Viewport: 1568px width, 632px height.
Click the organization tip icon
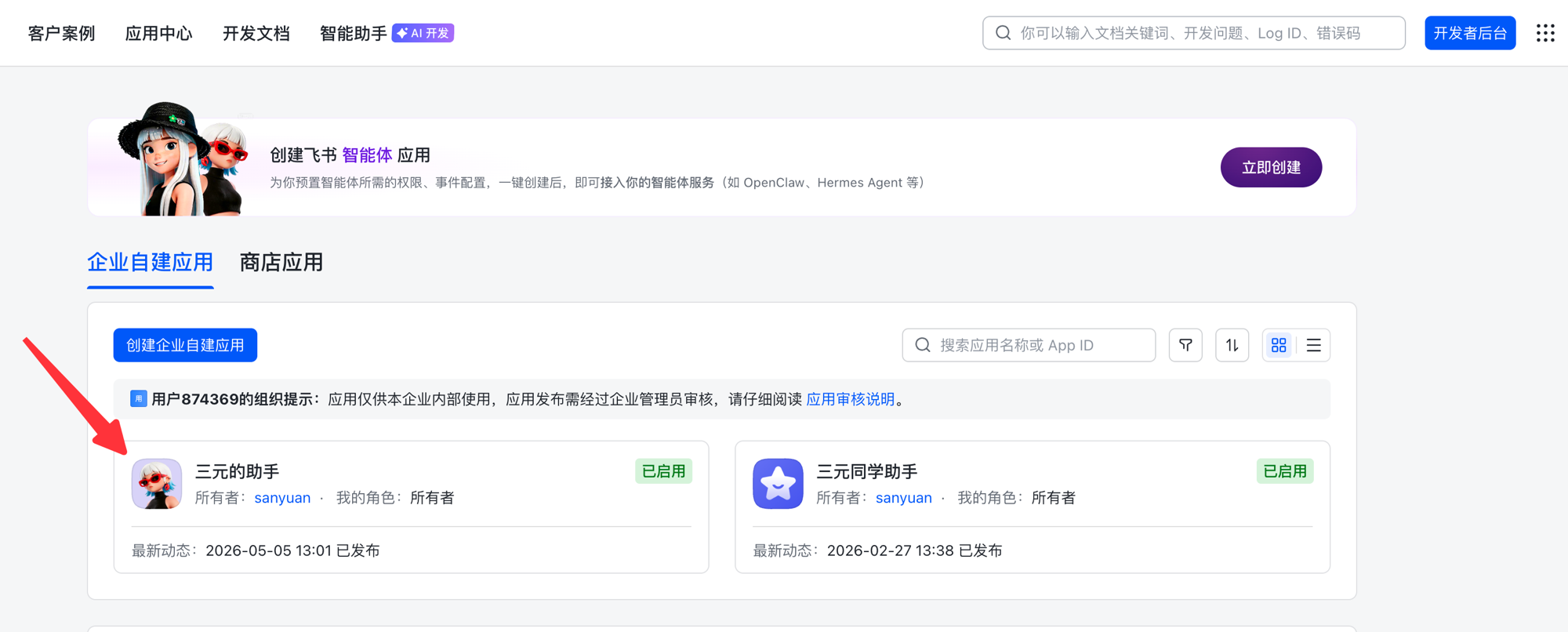[x=139, y=399]
